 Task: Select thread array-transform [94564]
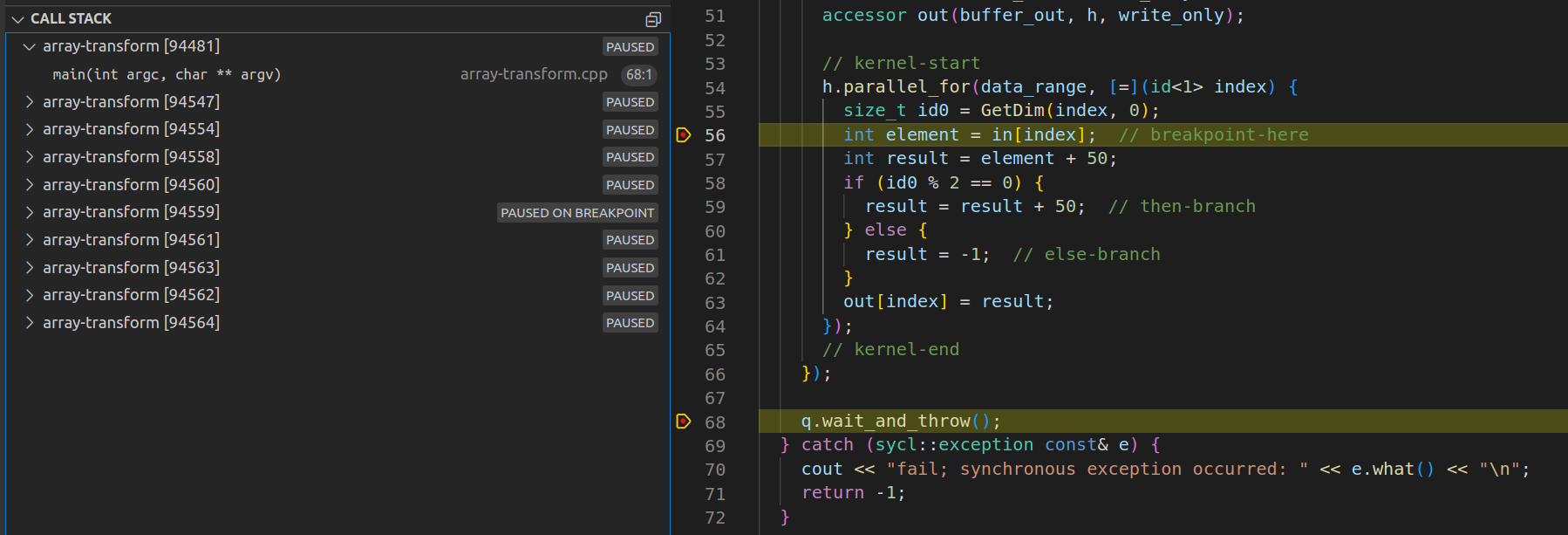click(x=131, y=323)
